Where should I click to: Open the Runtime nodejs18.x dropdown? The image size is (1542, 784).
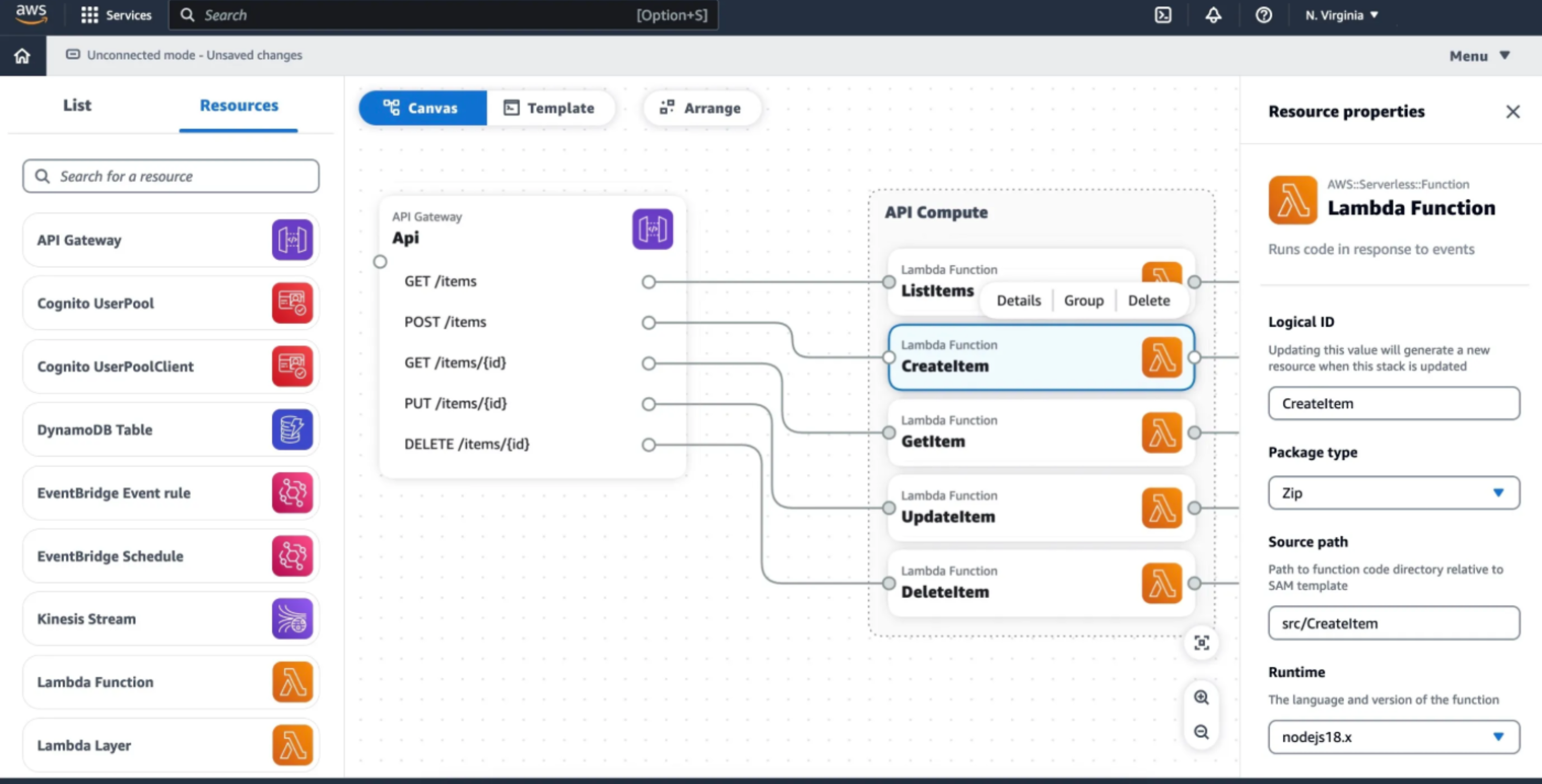[1393, 737]
